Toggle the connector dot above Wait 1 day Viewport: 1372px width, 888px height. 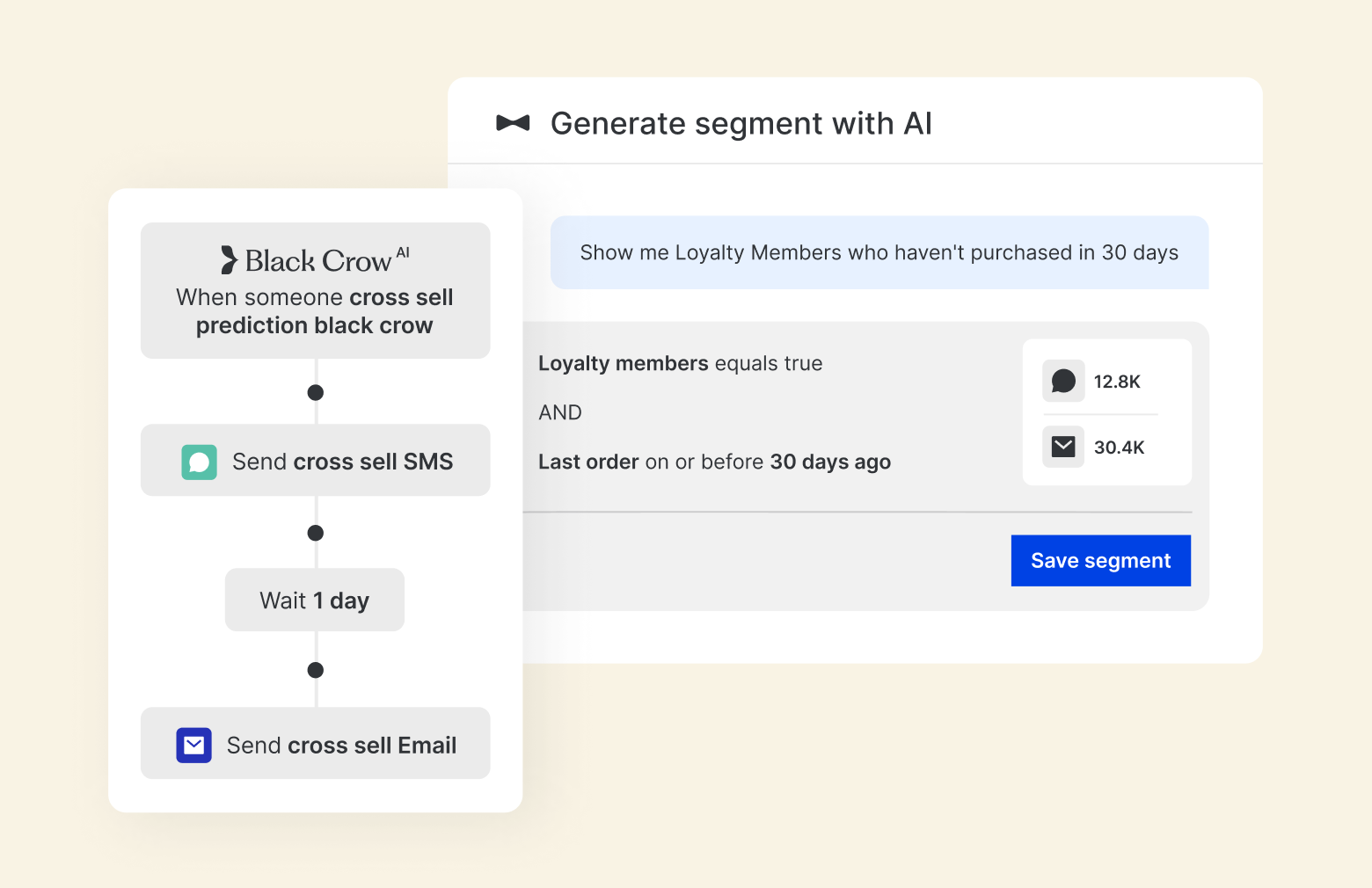[x=315, y=532]
